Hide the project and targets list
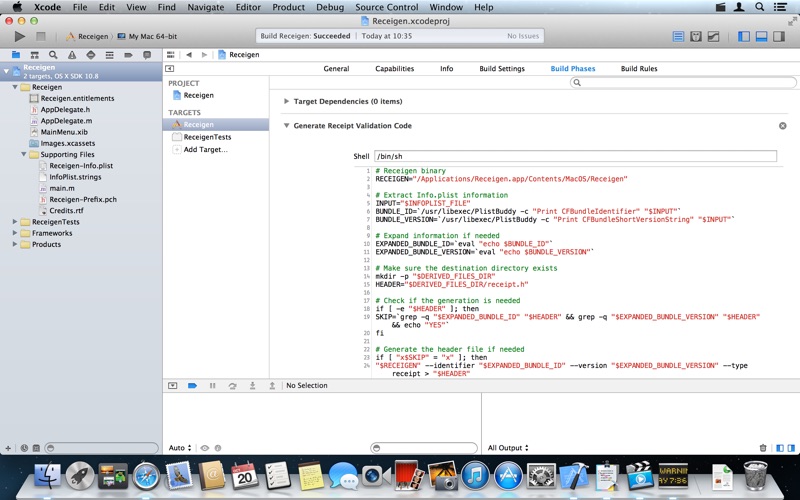Image resolution: width=800 pixels, height=500 pixels. coord(169,68)
